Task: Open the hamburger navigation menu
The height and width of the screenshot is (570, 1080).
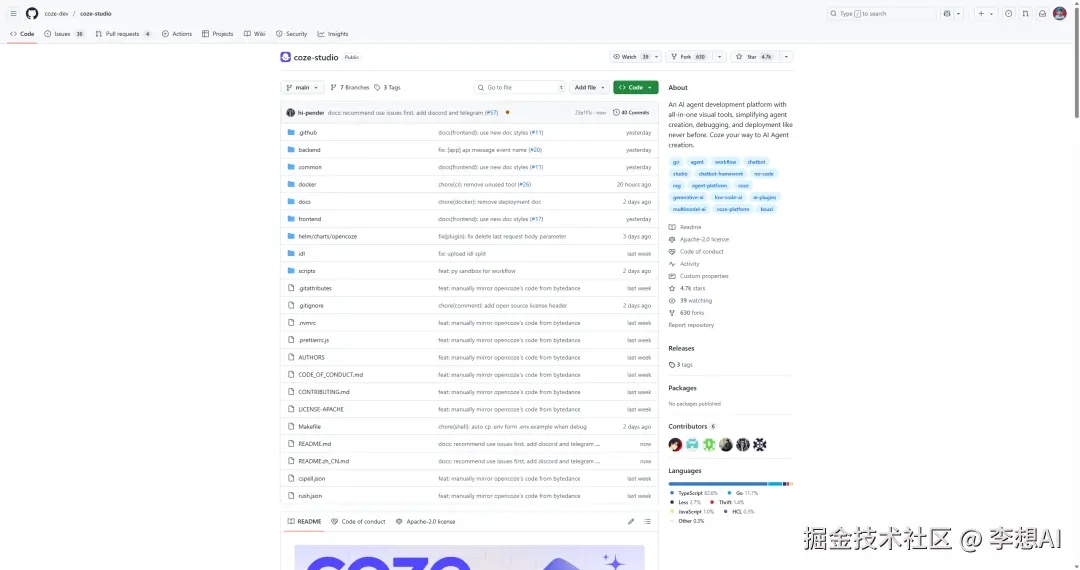Action: [13, 14]
